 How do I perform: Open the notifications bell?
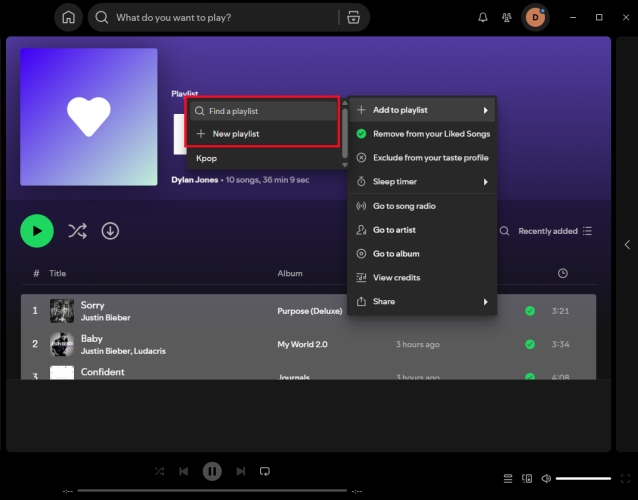pos(483,17)
